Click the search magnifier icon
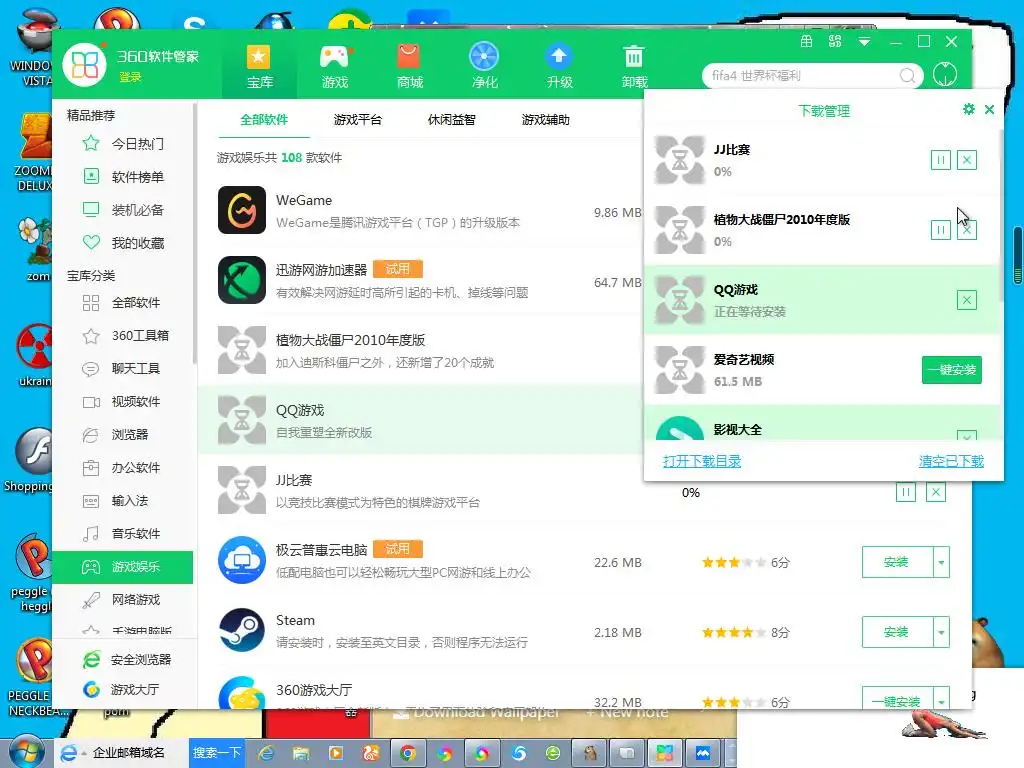This screenshot has width=1024, height=768. pyautogui.click(x=906, y=76)
